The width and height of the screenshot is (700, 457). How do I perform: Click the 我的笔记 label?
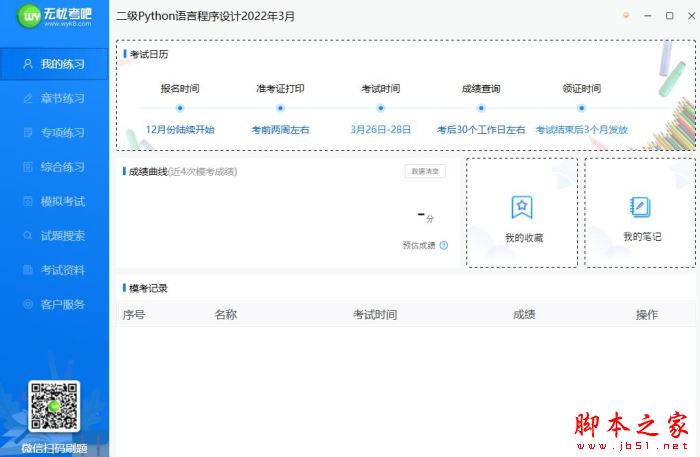[642, 237]
